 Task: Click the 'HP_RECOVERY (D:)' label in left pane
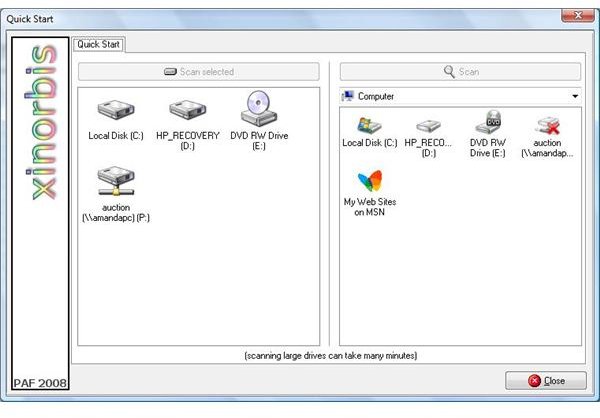point(188,141)
